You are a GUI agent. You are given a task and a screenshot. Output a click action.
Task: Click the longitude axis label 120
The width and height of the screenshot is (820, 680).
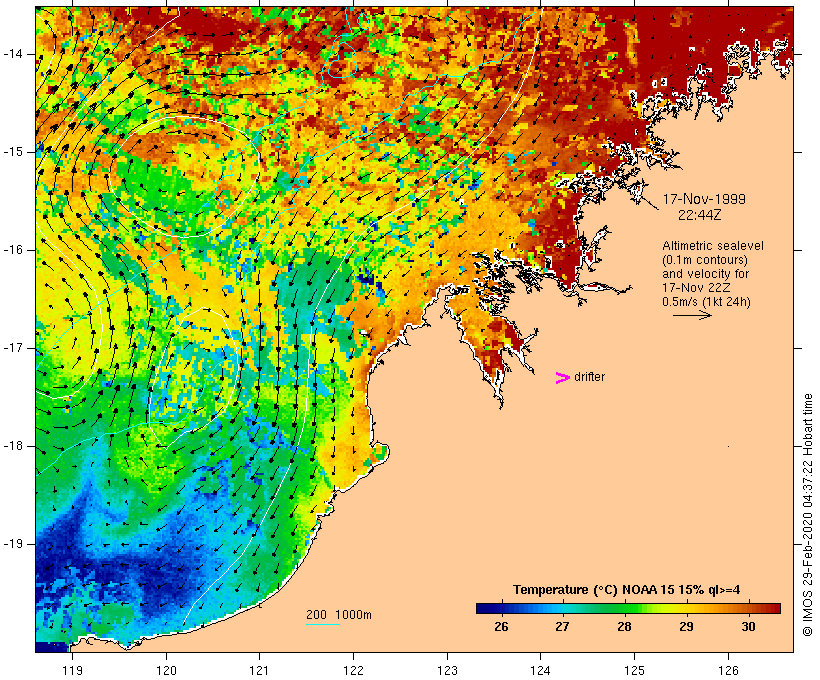166,670
